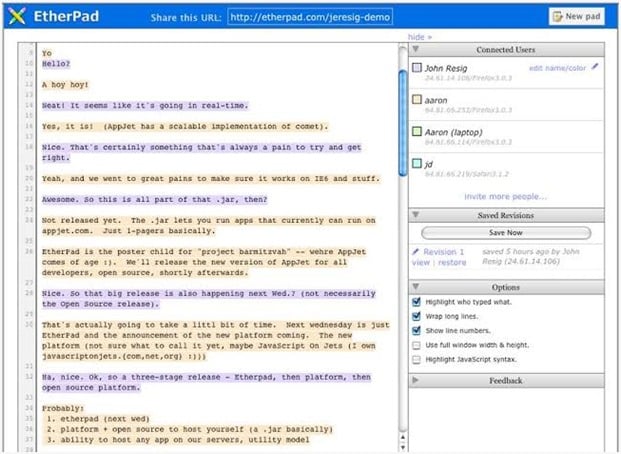View Revision 1

[x=421, y=262]
